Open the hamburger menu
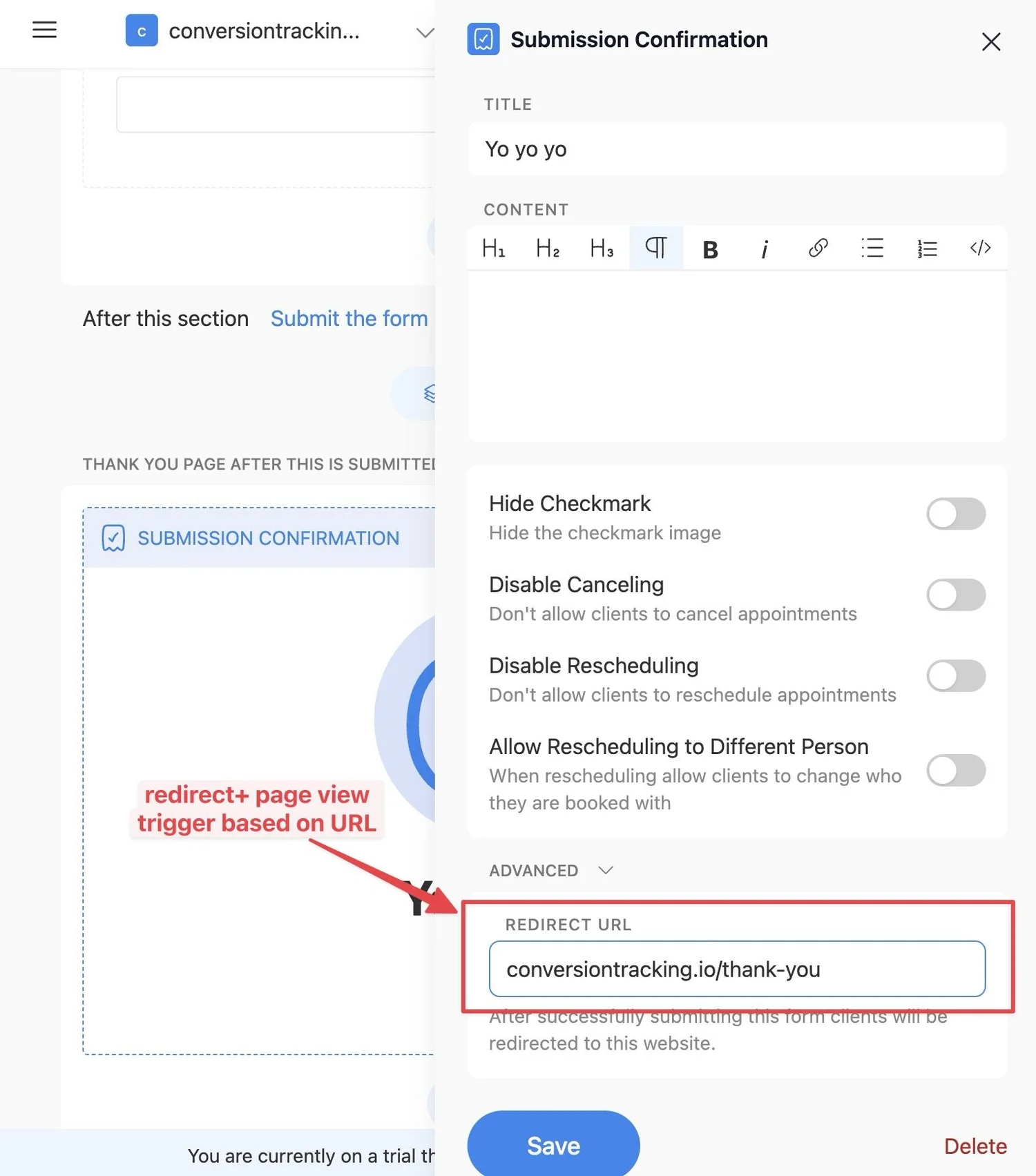This screenshot has width=1036, height=1176. tap(45, 30)
